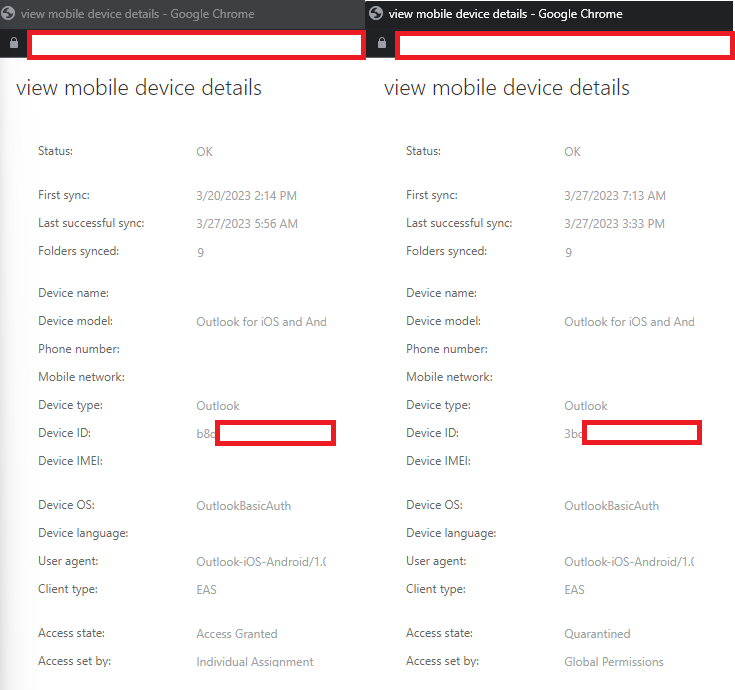Click left window Access set by label

(x=75, y=661)
